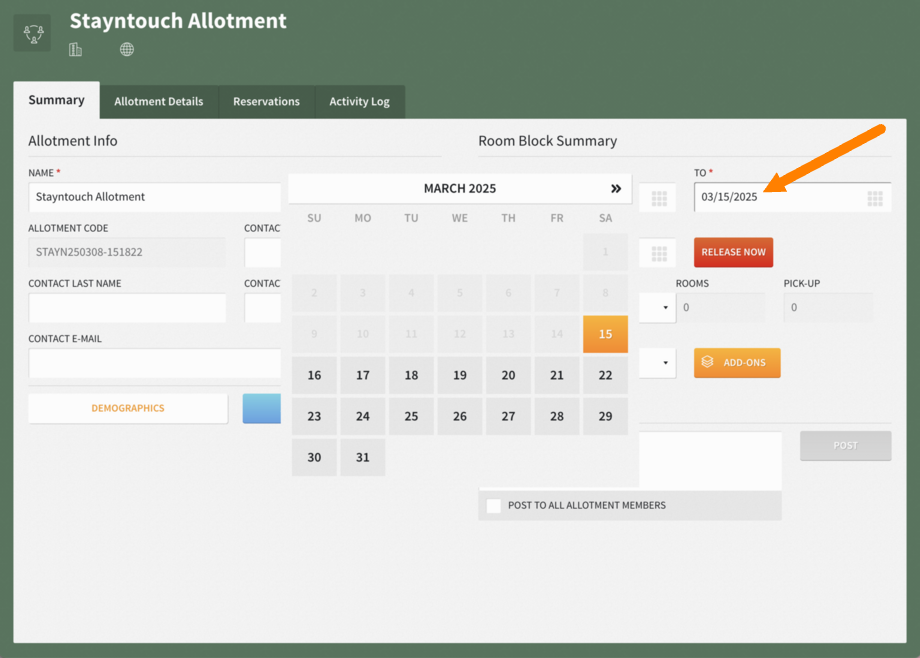Select March 30 in the calendar
This screenshot has width=920, height=658.
click(x=314, y=457)
